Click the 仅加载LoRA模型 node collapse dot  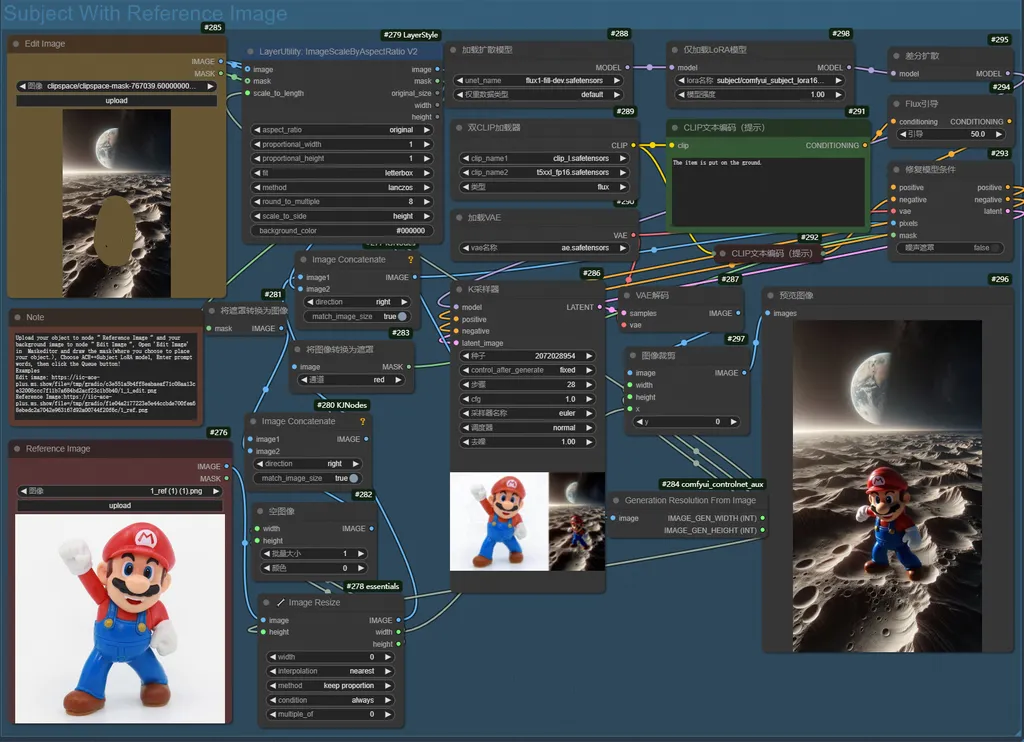[675, 50]
